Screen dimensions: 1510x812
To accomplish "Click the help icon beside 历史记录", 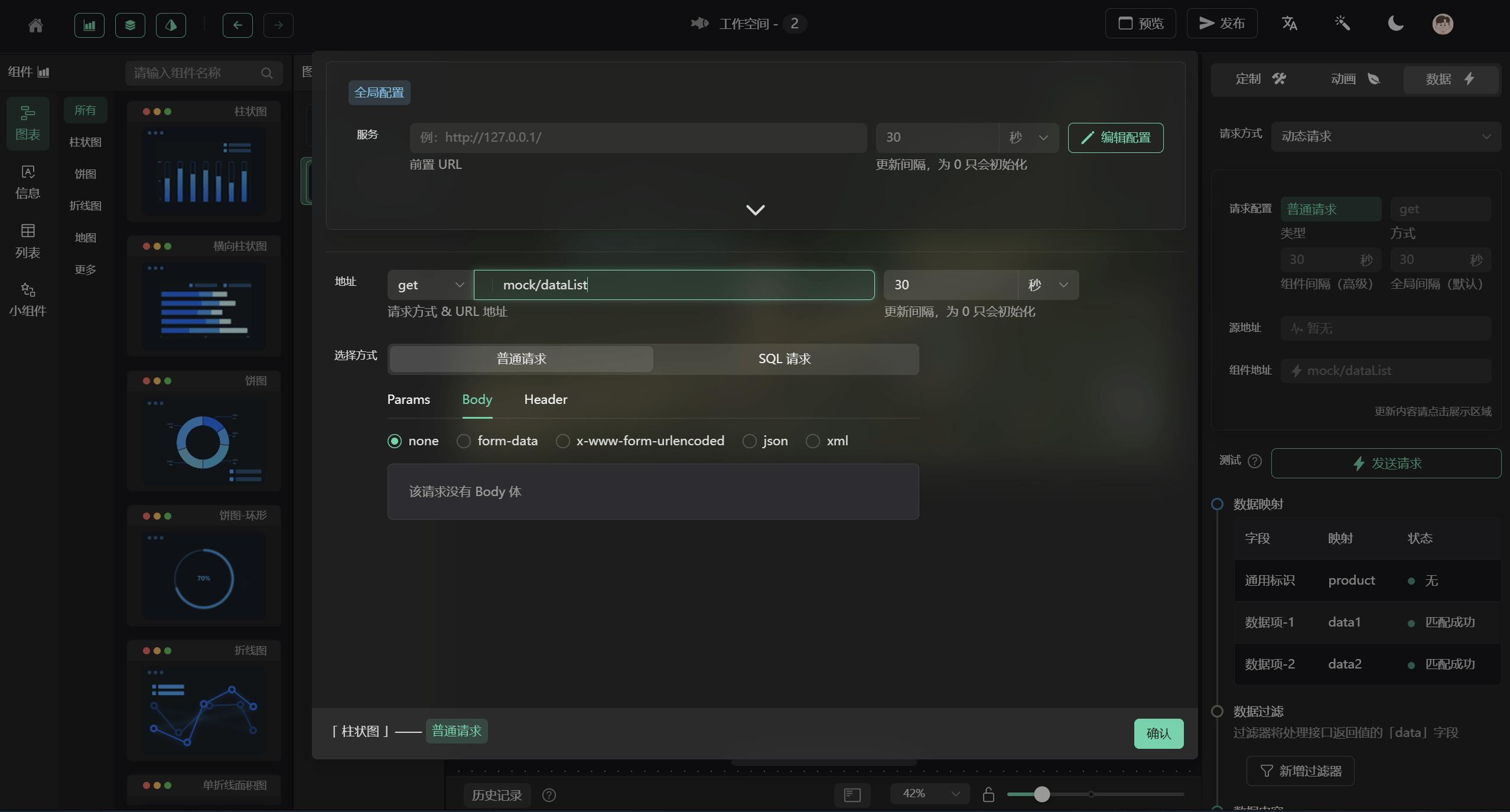I will 549,795.
